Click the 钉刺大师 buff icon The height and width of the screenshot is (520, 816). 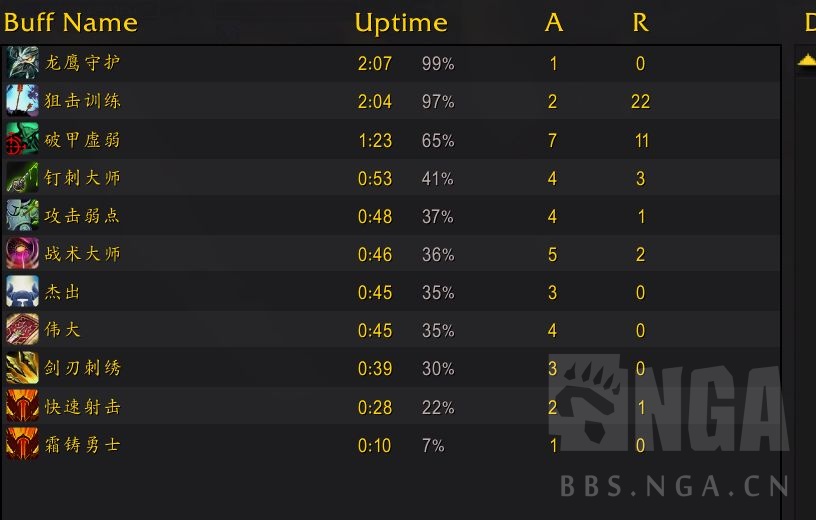[x=22, y=178]
